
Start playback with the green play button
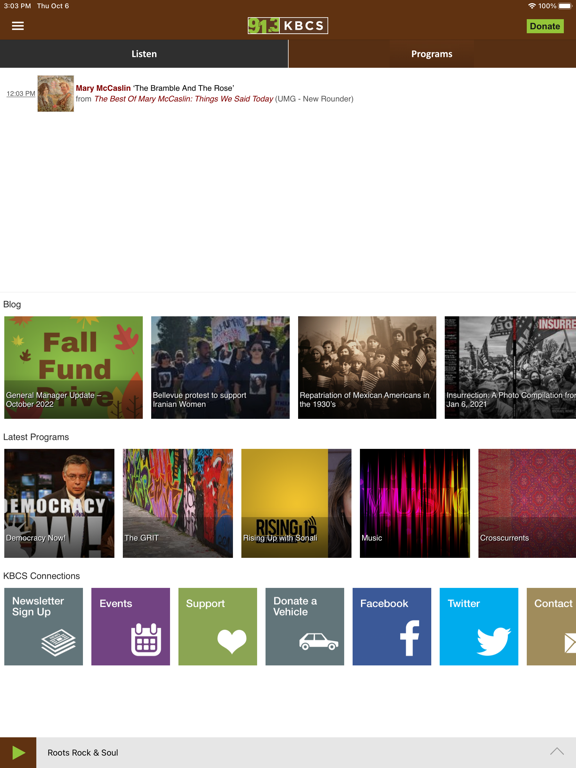coord(18,752)
